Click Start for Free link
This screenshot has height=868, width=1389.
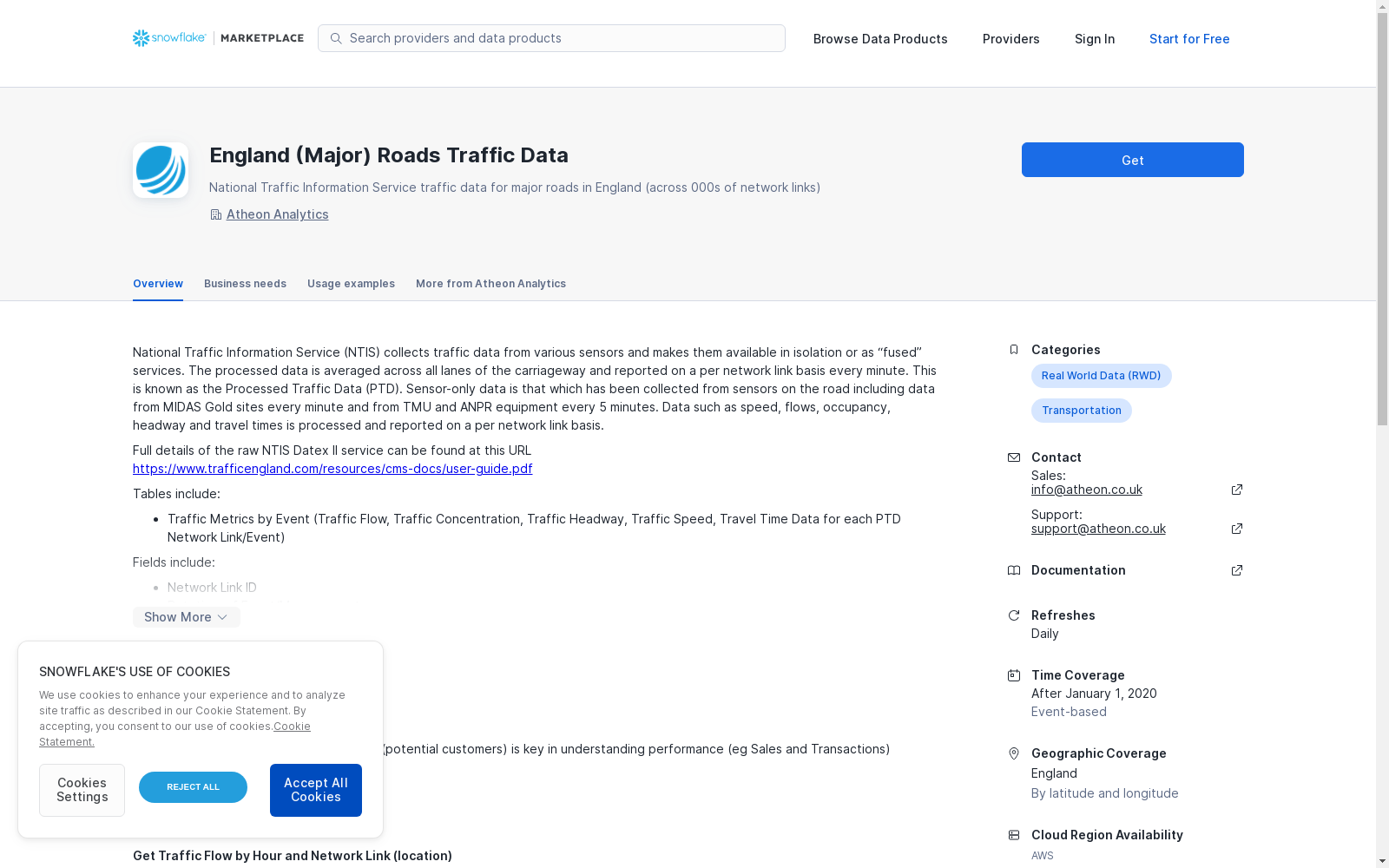(x=1189, y=39)
